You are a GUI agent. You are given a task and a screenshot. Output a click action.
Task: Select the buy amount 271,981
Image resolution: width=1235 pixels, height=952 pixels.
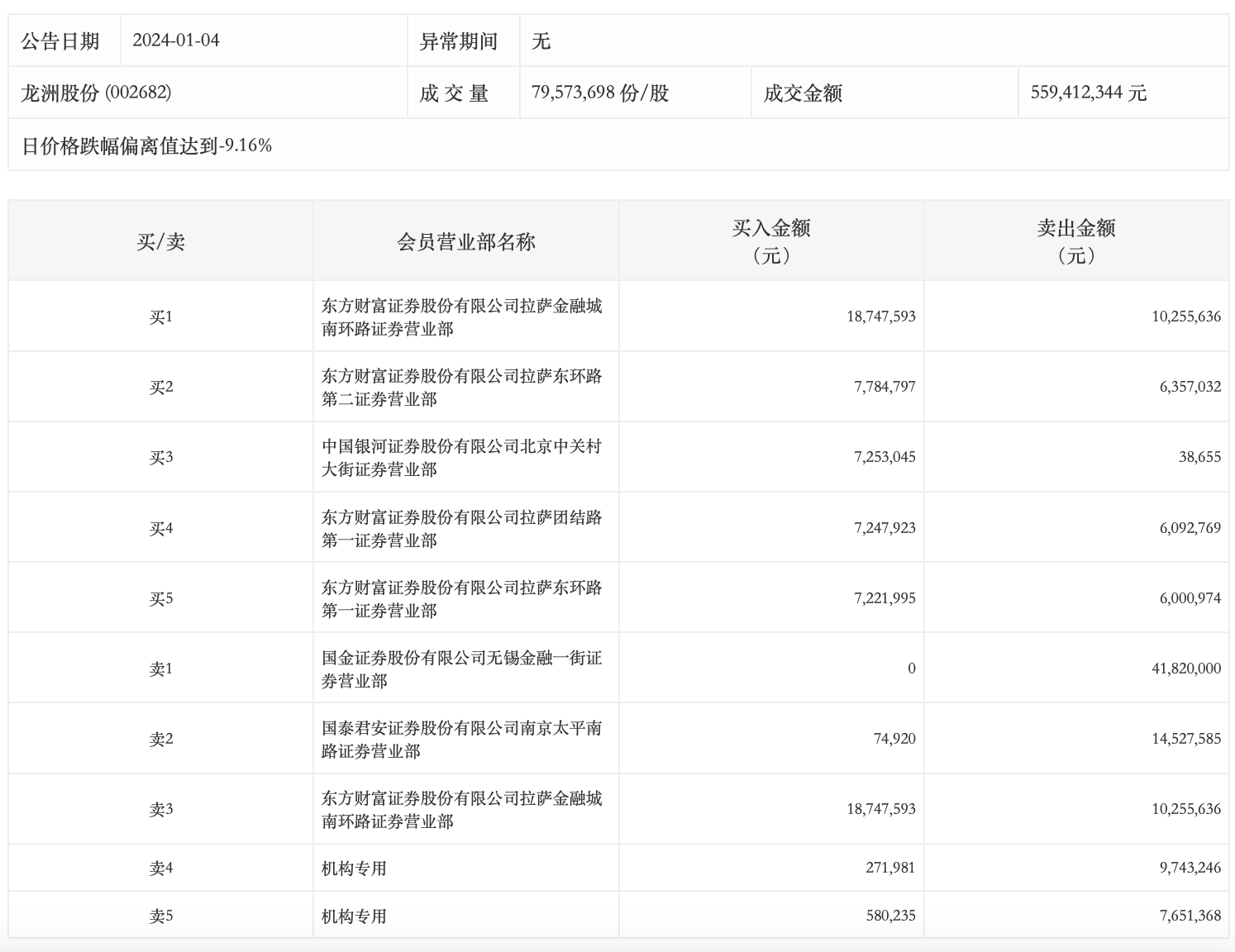(x=890, y=868)
